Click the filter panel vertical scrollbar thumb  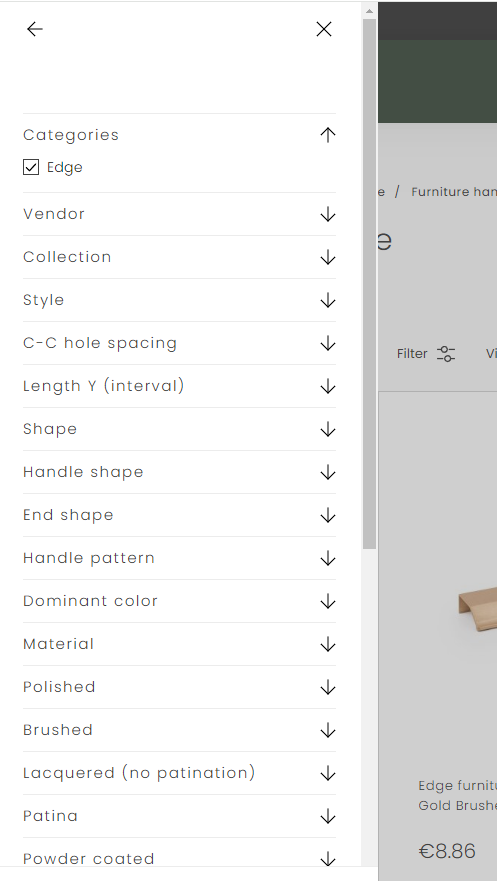(370, 284)
